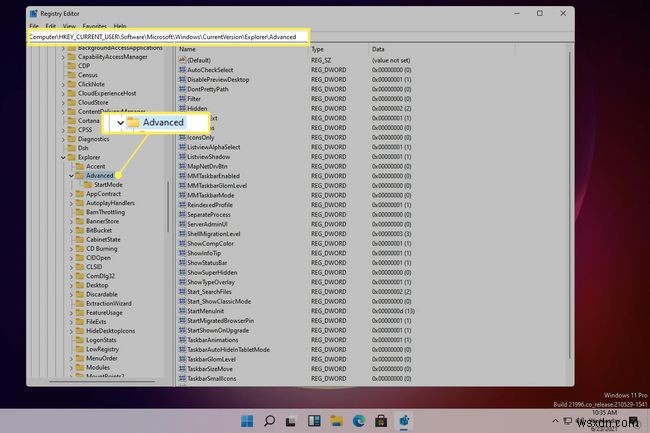The height and width of the screenshot is (433, 650).
Task: Expand the CapabilityAccessManager key
Action: (63, 57)
